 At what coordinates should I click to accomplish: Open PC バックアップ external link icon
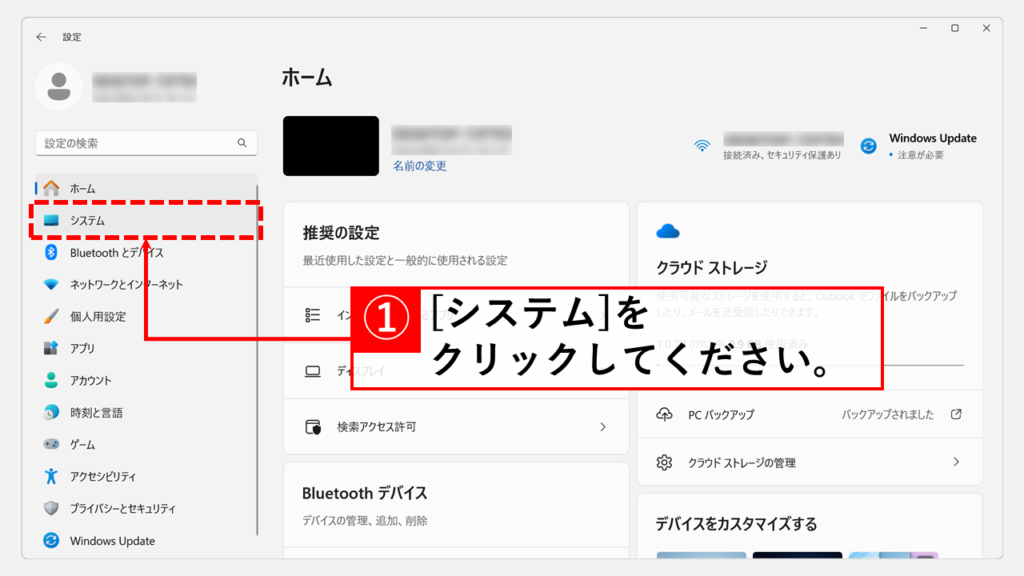(956, 414)
